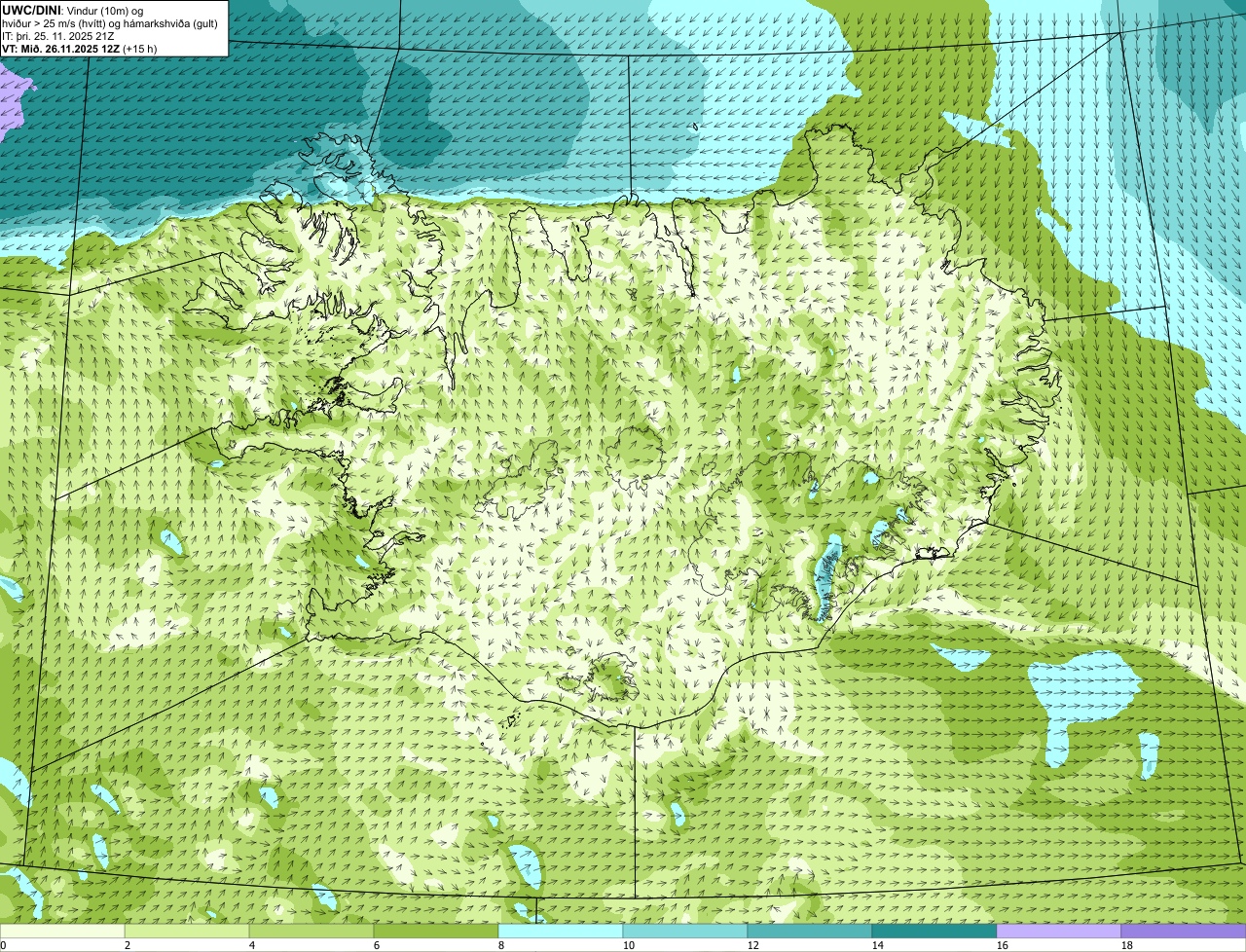This screenshot has width=1246, height=952.
Task: Click the legend scale label "0"
Action: [3, 945]
